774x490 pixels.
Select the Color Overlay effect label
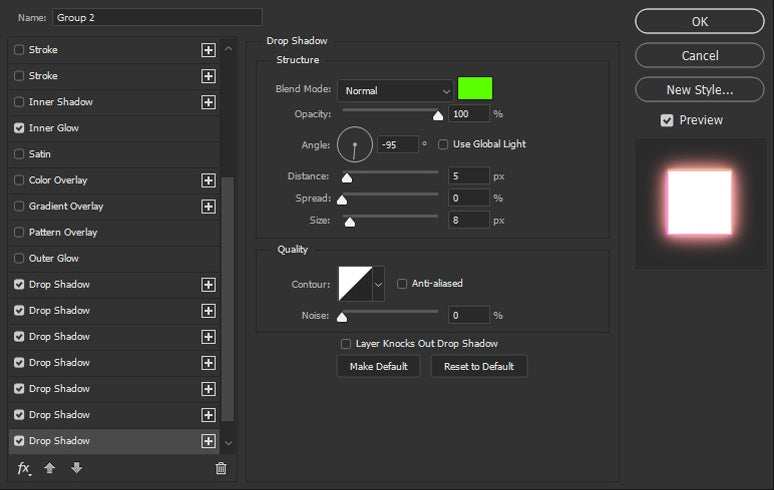click(x=58, y=180)
